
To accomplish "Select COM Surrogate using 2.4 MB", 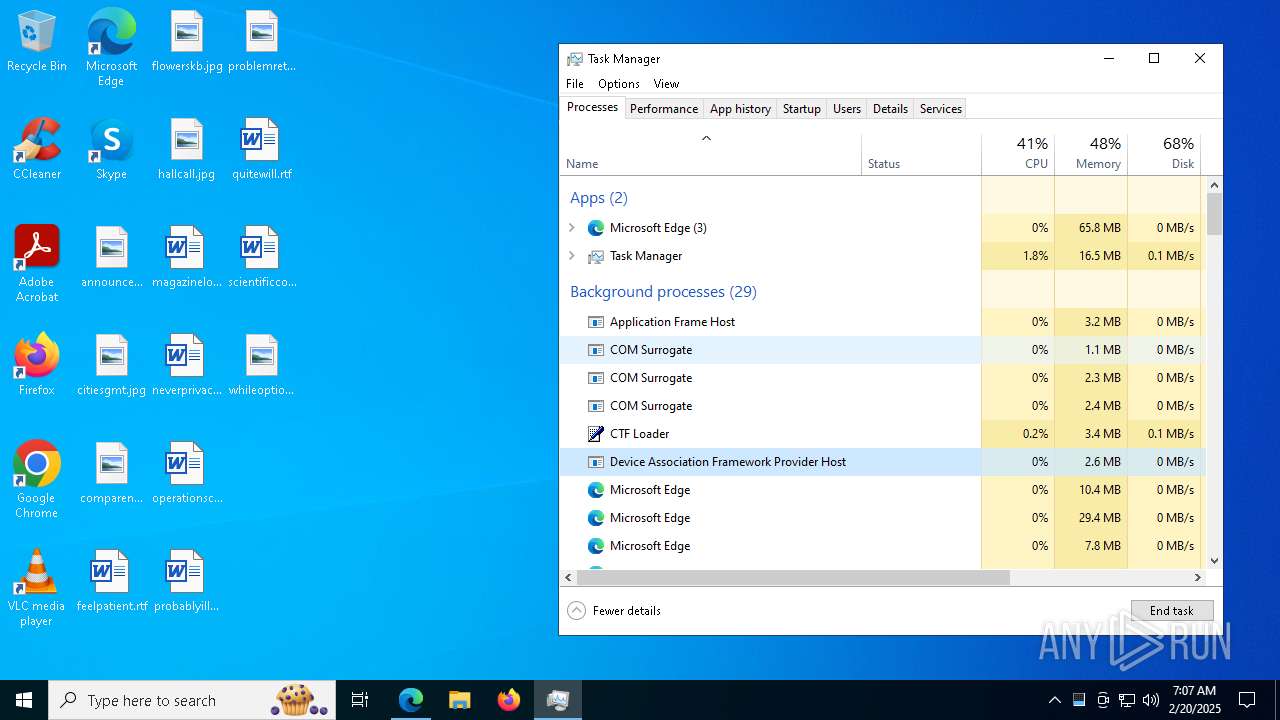I will click(x=882, y=406).
